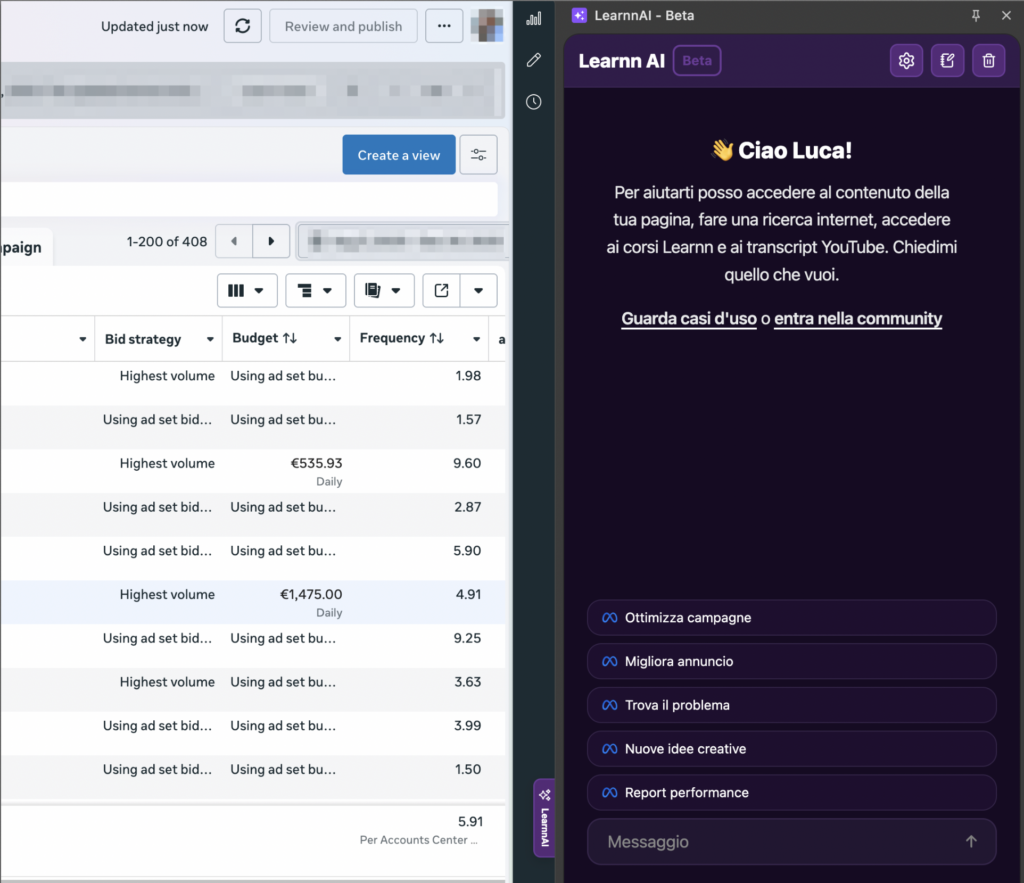Screen dimensions: 1024x883
Task: Select the Ottimizza campagne suggestion
Action: (791, 618)
